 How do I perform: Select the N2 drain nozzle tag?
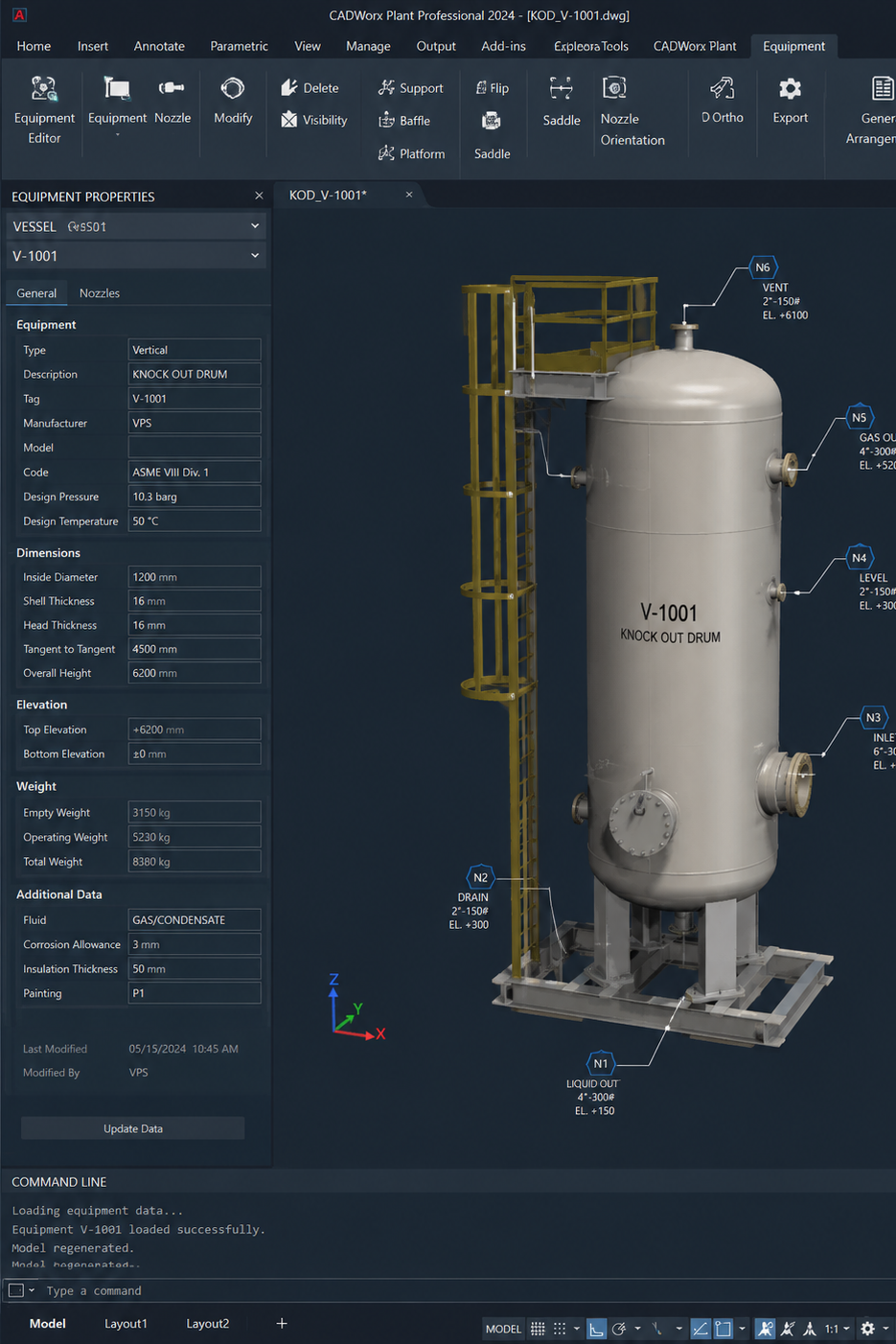480,877
